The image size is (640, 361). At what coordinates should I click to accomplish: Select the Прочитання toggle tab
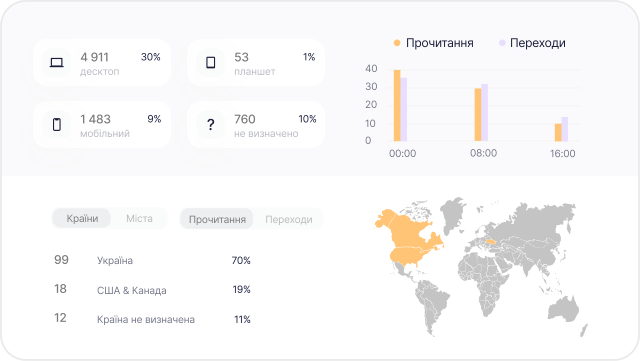pos(217,219)
